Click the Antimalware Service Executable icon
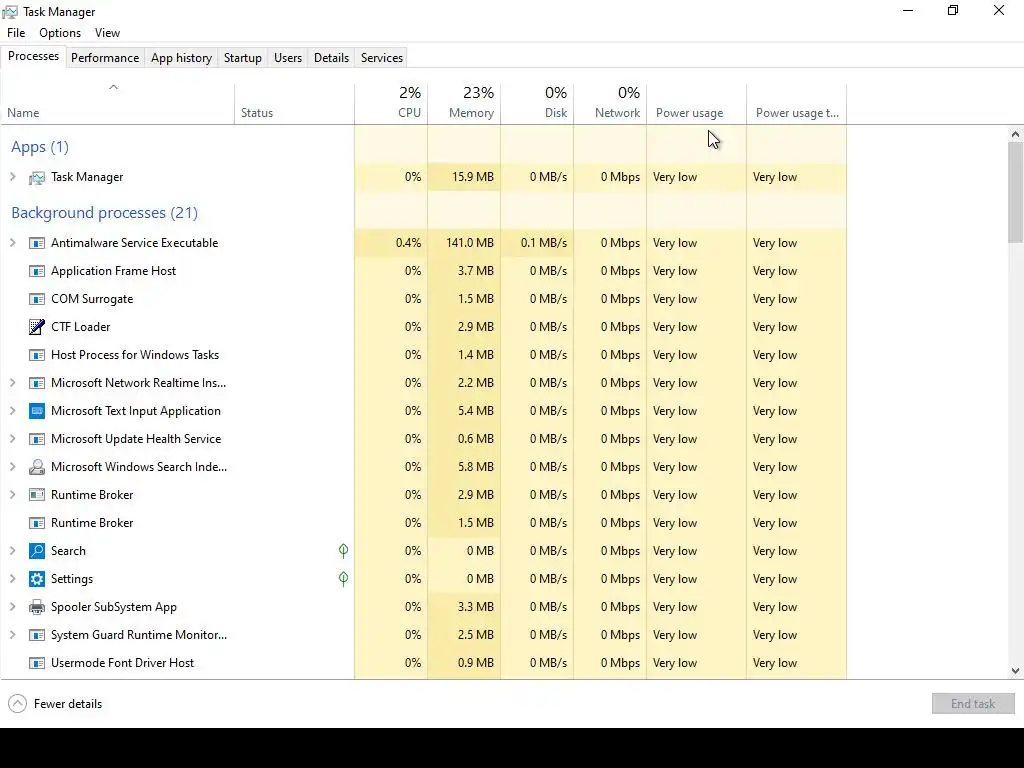Image resolution: width=1024 pixels, height=768 pixels. point(37,243)
